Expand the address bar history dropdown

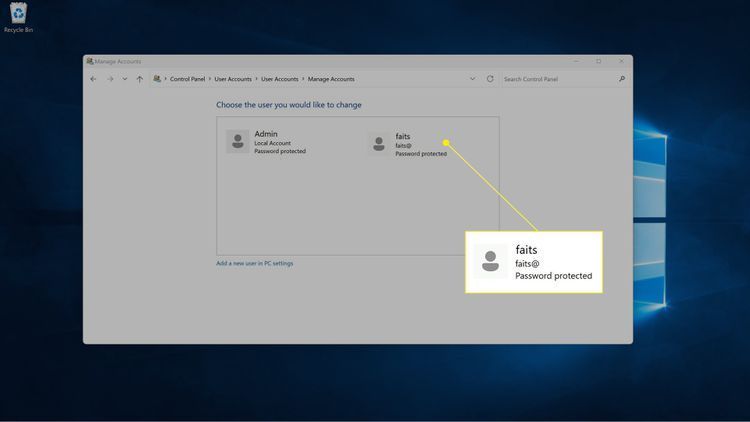[472, 79]
